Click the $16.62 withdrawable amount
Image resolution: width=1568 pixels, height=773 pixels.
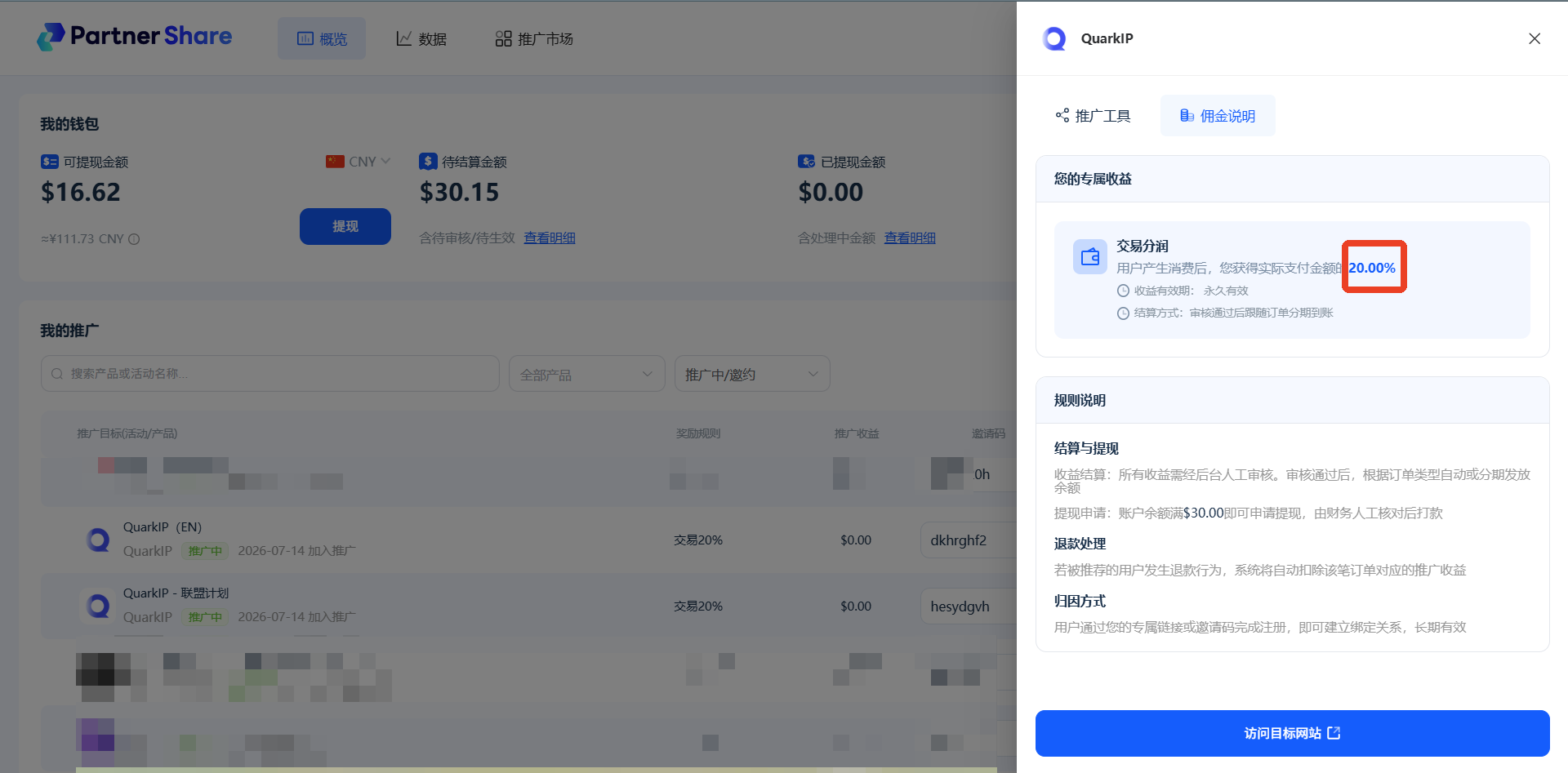(x=81, y=192)
